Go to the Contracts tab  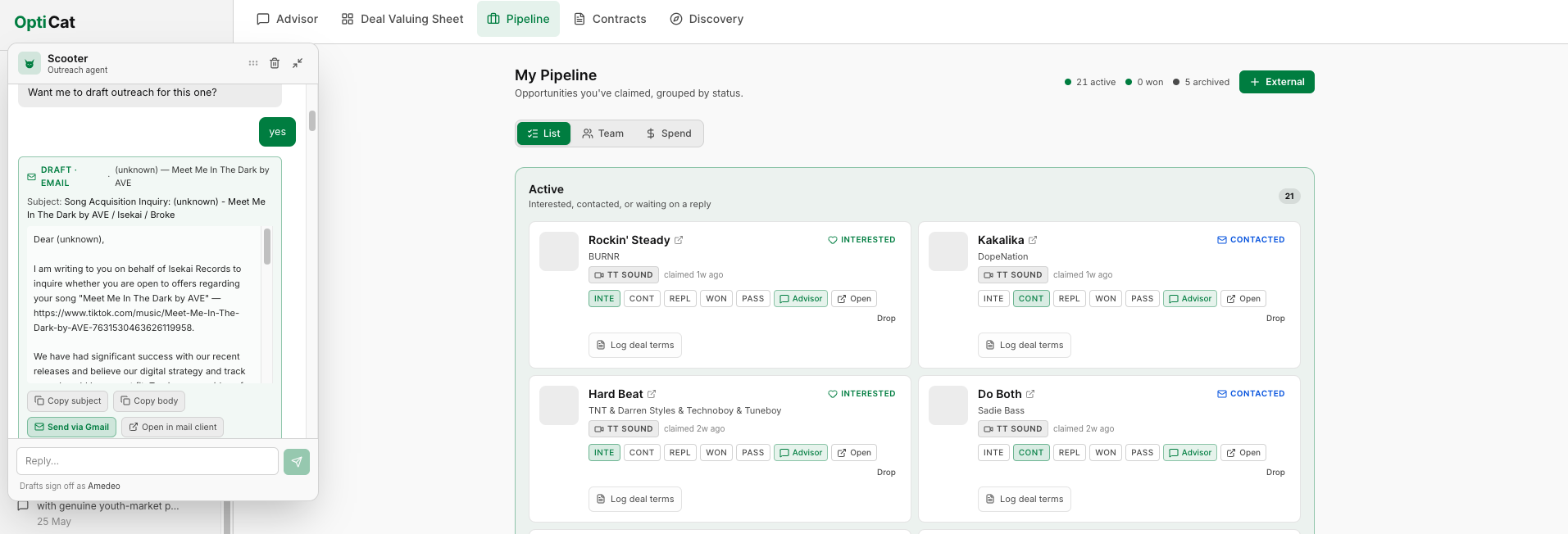coord(610,19)
